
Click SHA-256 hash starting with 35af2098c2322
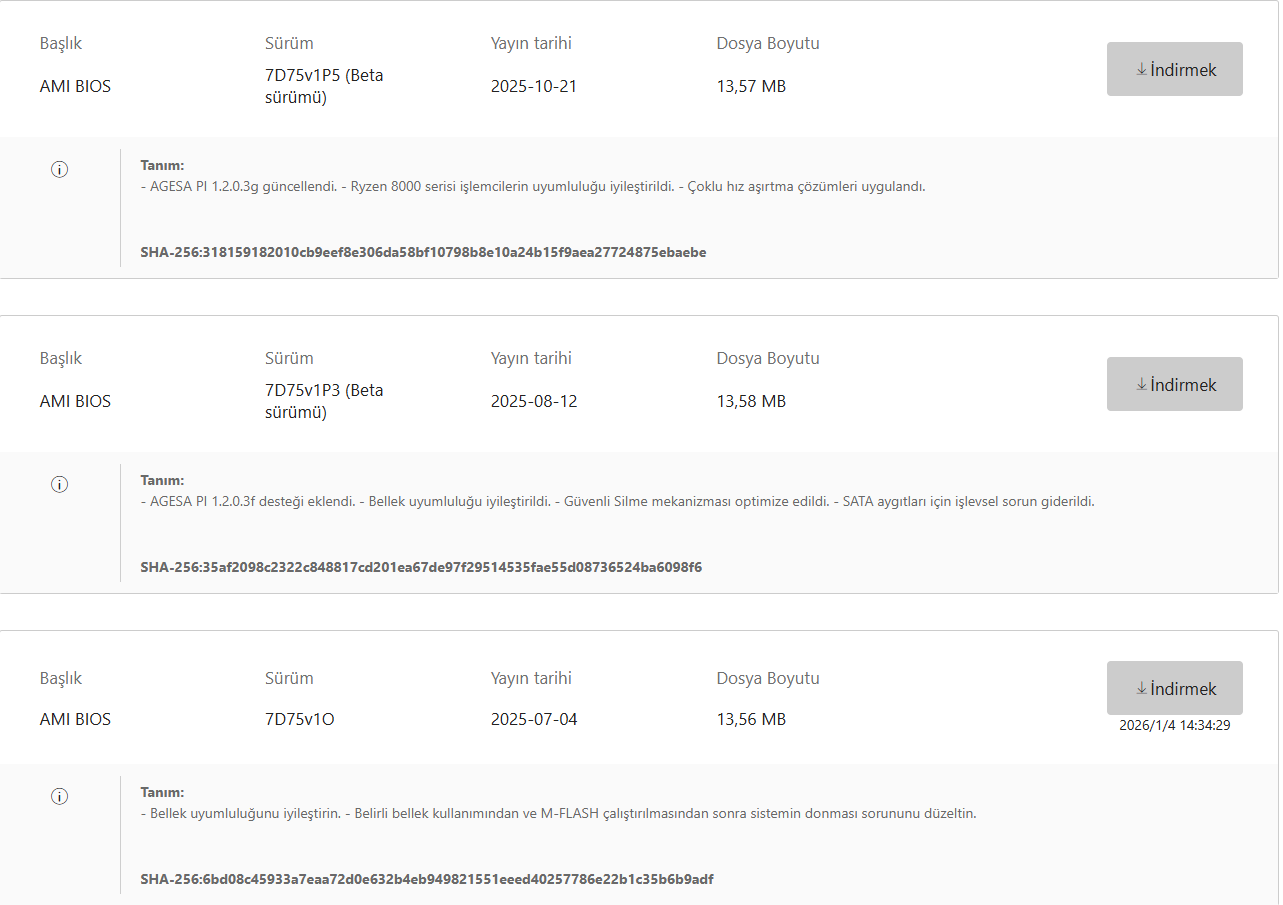421,567
